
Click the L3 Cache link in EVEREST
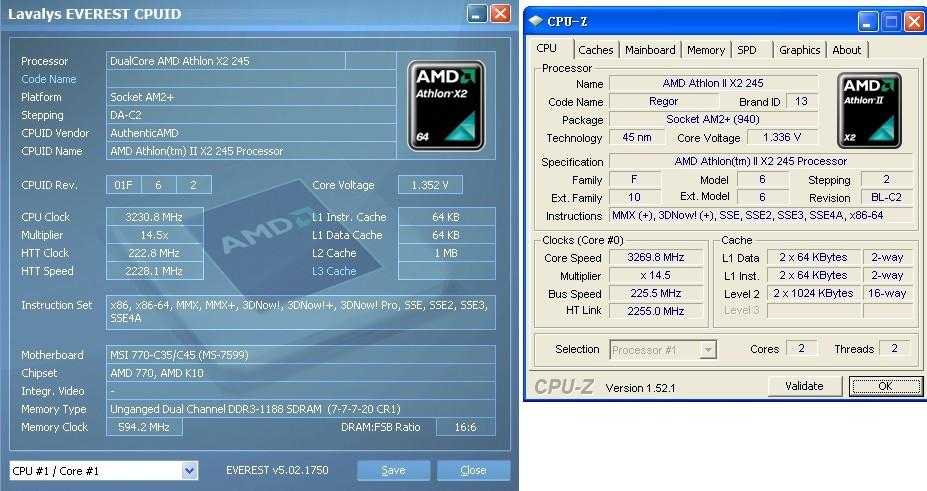334,271
